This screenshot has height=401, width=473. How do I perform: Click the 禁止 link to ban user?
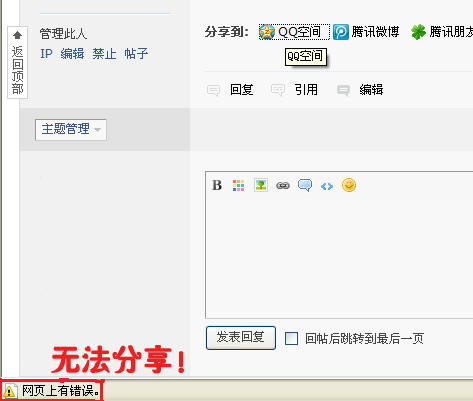tap(104, 54)
